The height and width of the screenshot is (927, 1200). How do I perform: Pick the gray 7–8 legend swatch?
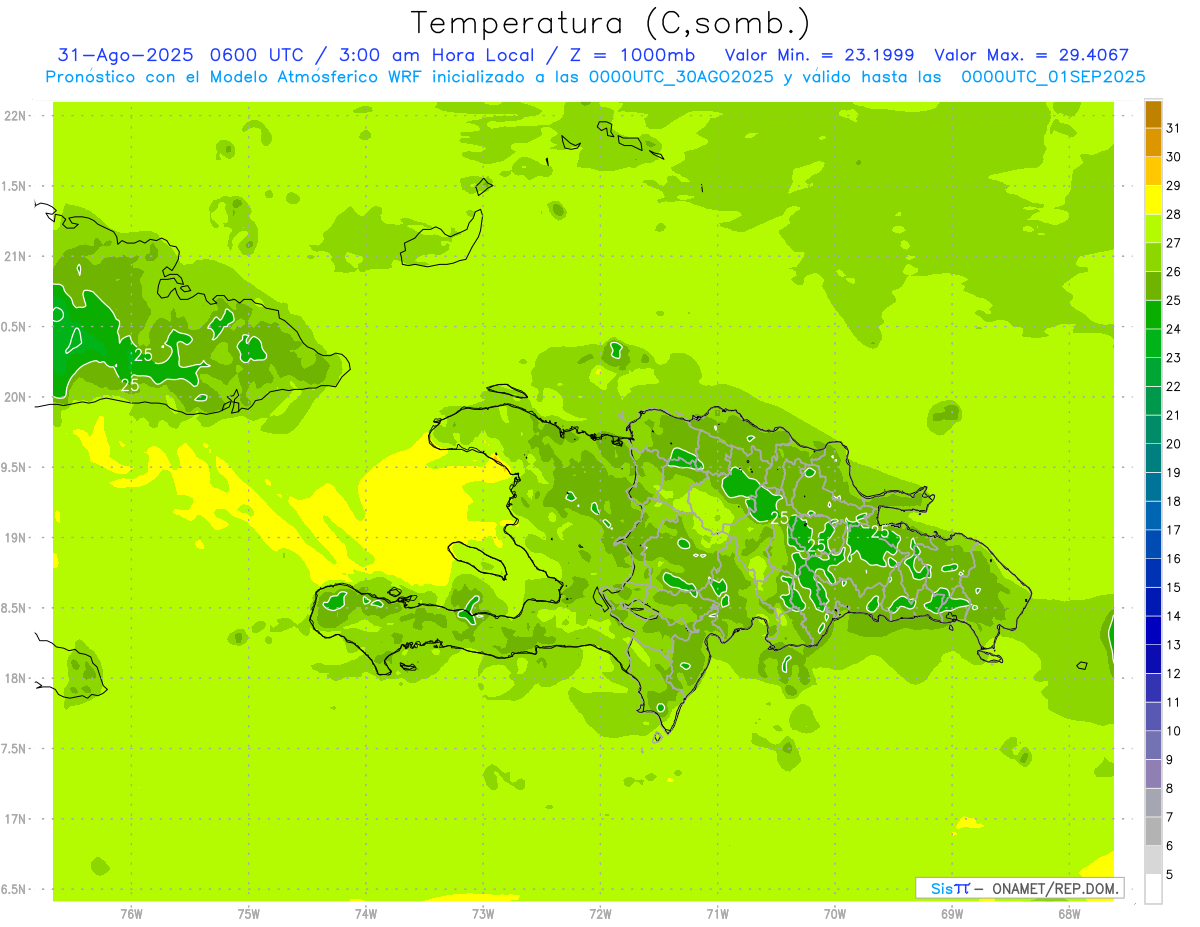pos(1153,802)
